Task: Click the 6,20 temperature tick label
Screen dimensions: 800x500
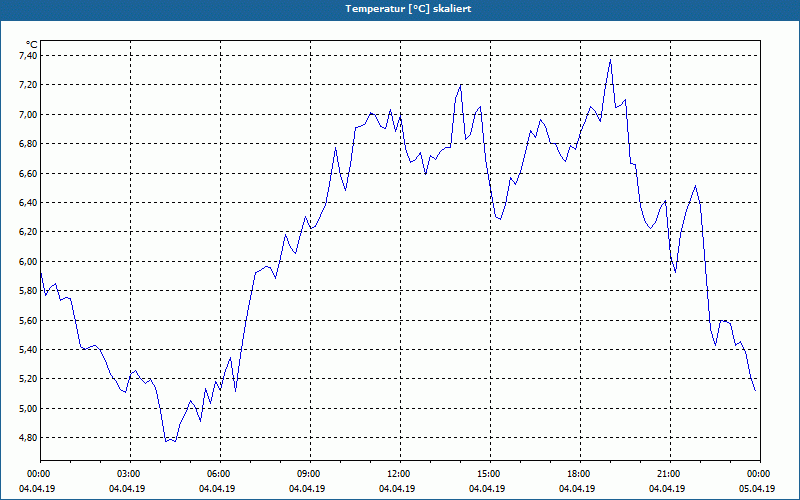Action: (x=28, y=232)
